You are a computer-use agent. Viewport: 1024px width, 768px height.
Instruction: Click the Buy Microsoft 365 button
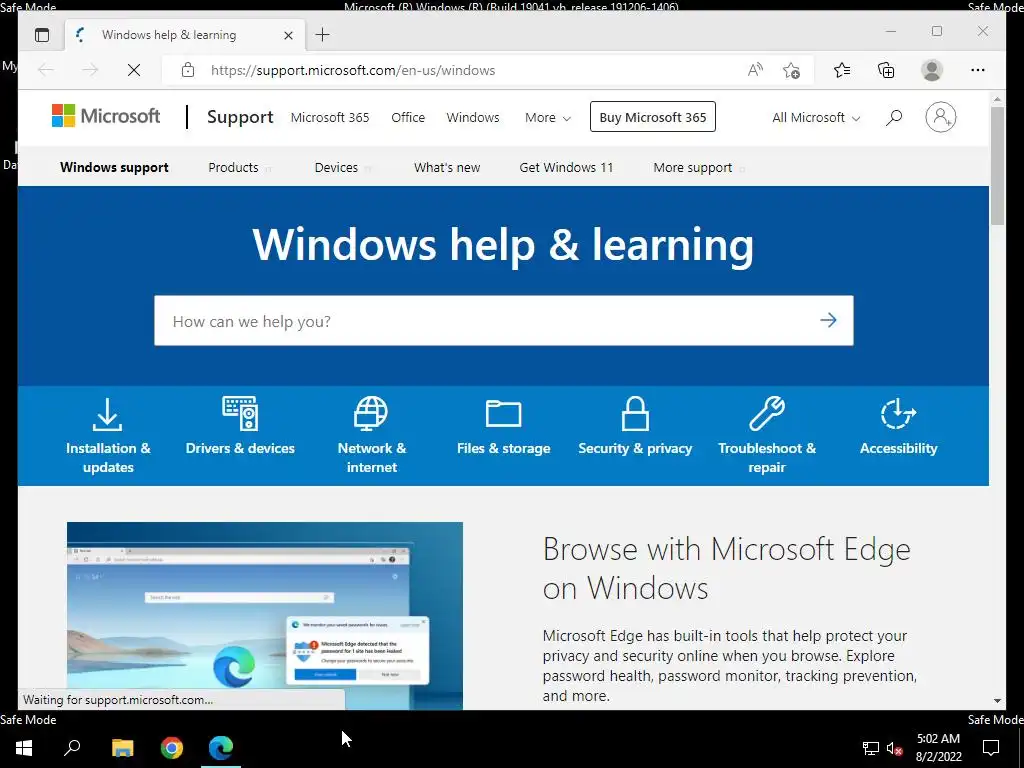652,117
